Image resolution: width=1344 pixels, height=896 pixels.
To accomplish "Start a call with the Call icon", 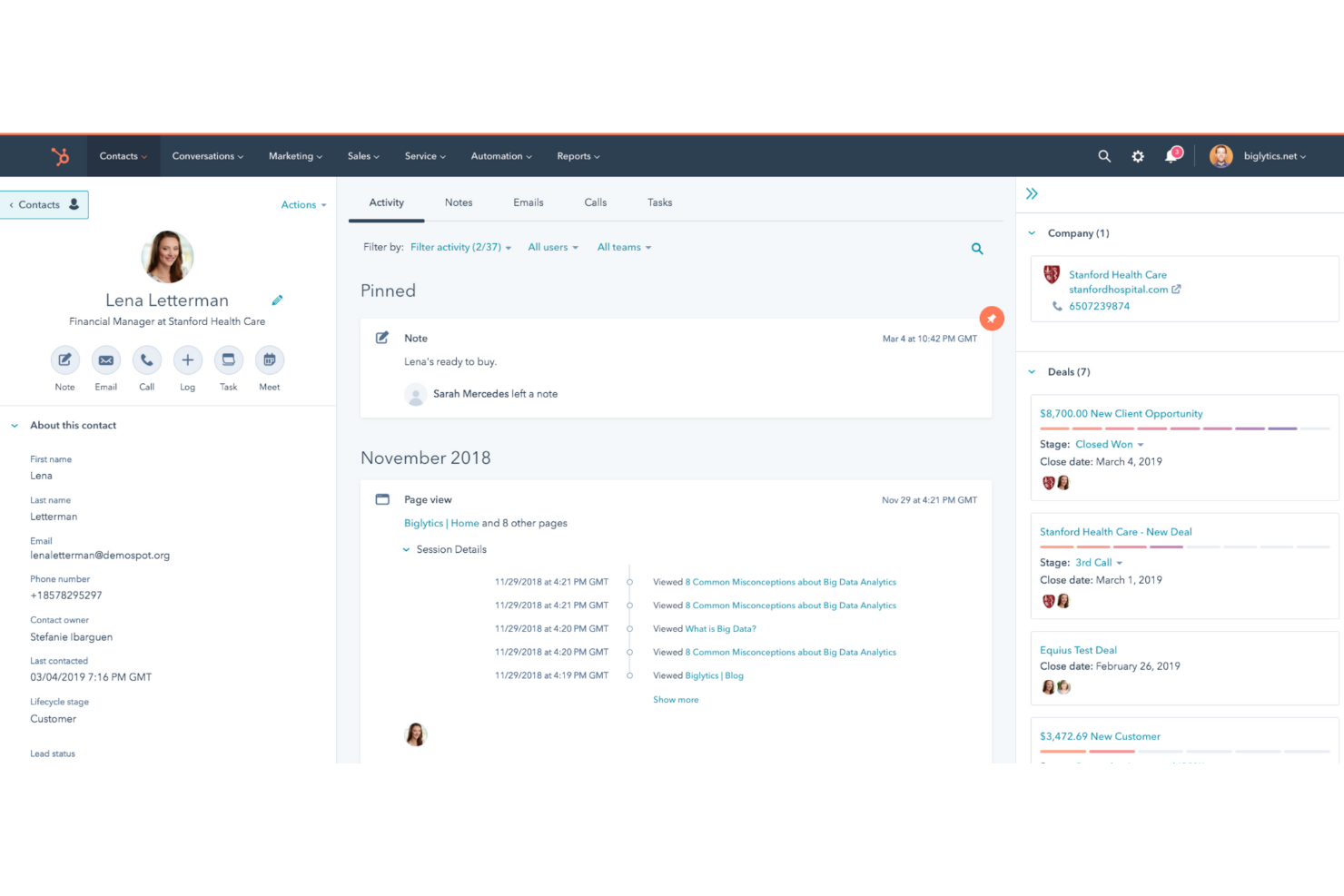I will [146, 360].
